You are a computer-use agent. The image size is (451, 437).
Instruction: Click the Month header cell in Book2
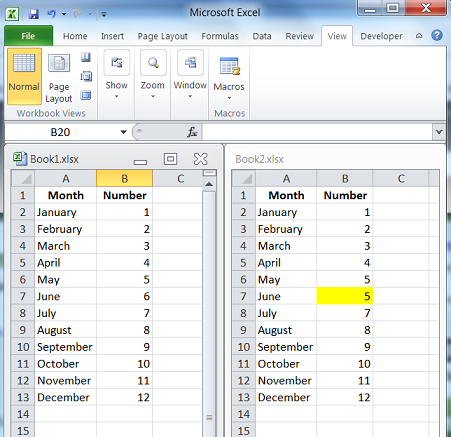tap(286, 195)
